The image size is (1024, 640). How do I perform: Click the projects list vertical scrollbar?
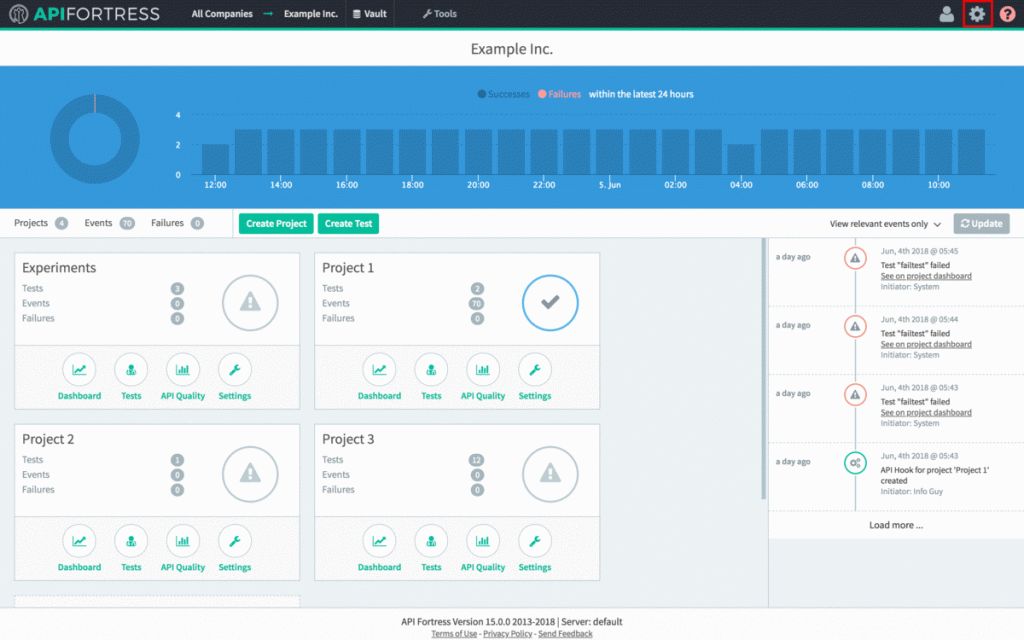coord(764,370)
